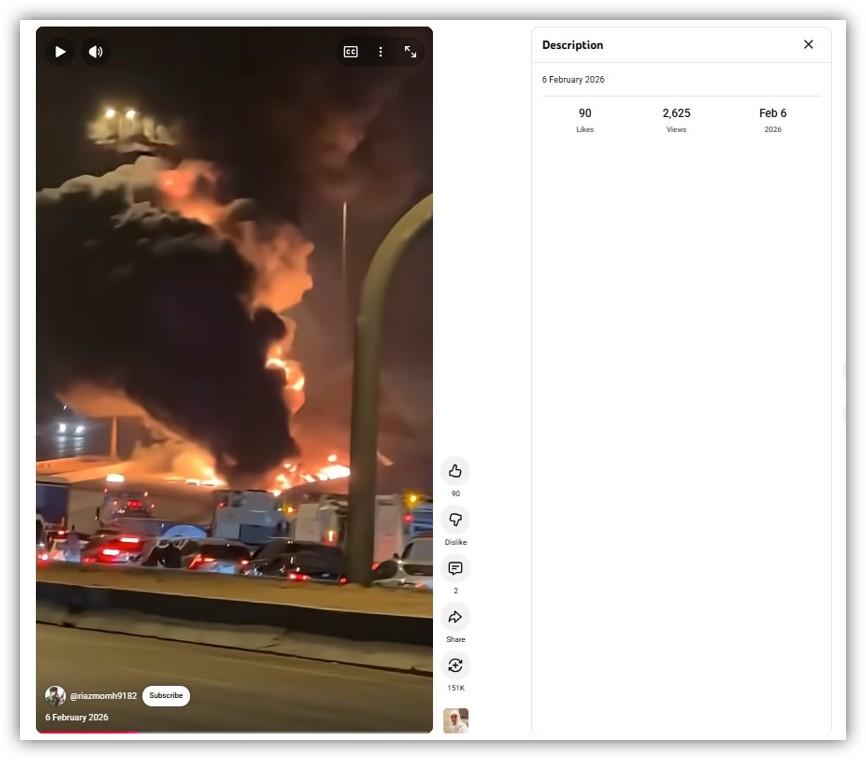
Task: Share the video using the arrow icon
Action: (455, 617)
